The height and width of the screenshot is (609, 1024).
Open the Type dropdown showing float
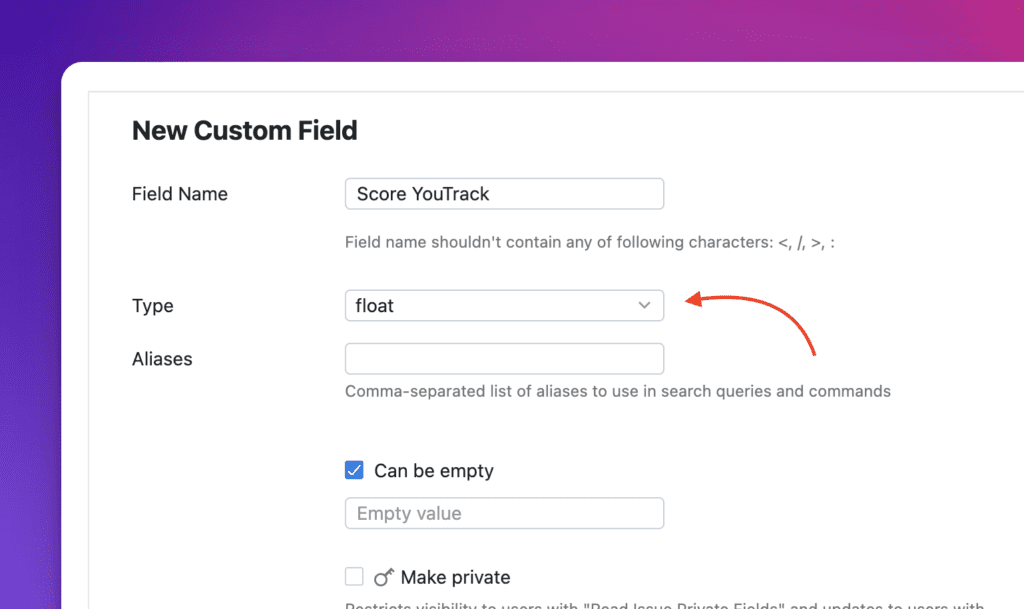coord(504,305)
